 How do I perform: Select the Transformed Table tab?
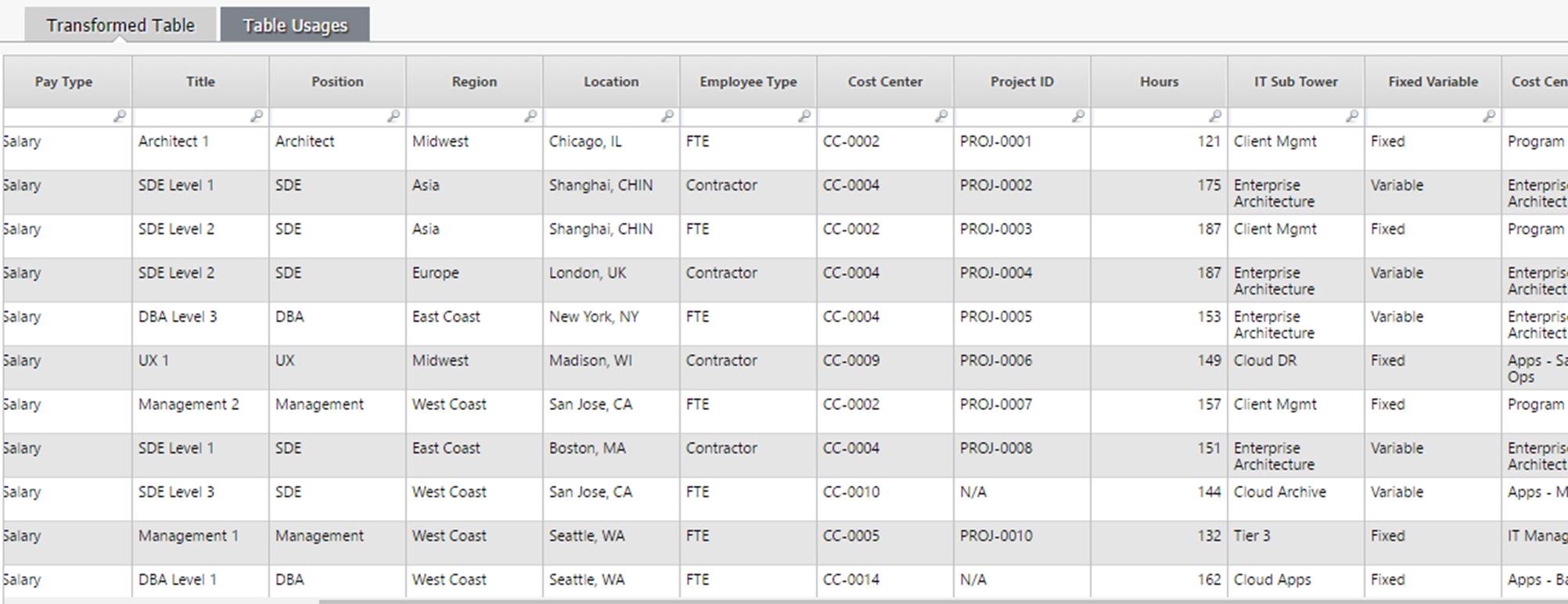pos(120,25)
